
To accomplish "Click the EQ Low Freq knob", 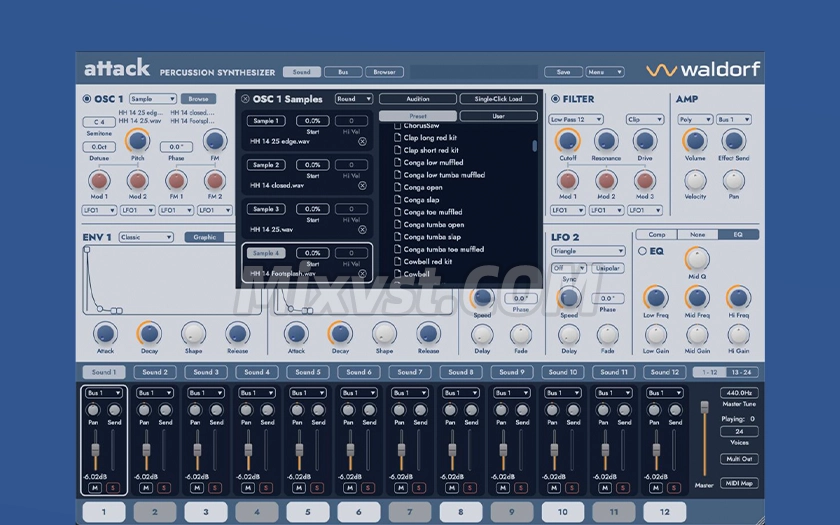I will click(x=656, y=298).
